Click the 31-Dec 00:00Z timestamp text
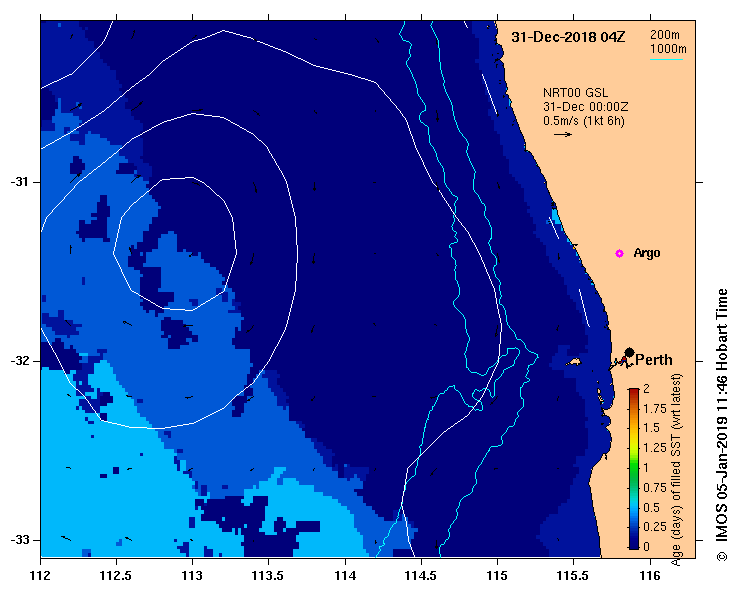This screenshot has width=739, height=592. tap(585, 107)
